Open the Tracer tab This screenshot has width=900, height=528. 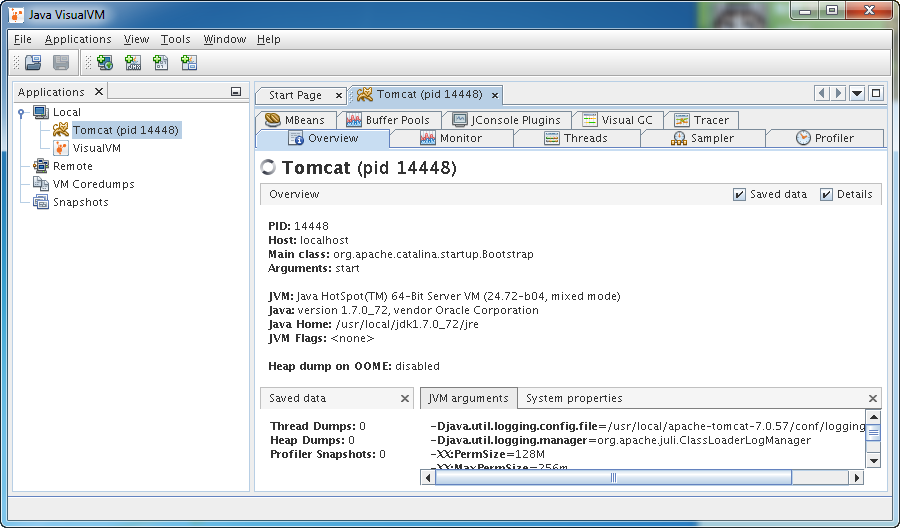click(x=701, y=120)
